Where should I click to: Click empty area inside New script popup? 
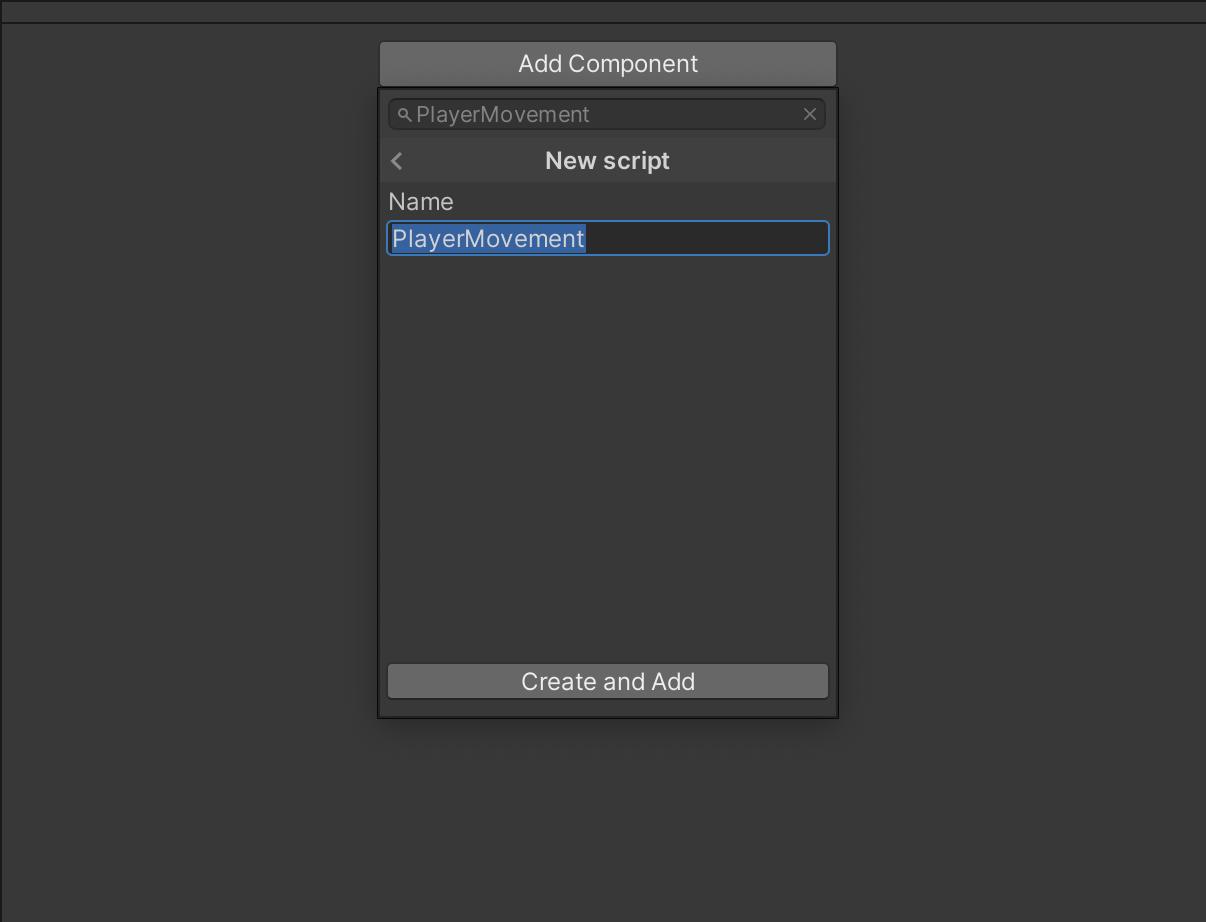(607, 450)
